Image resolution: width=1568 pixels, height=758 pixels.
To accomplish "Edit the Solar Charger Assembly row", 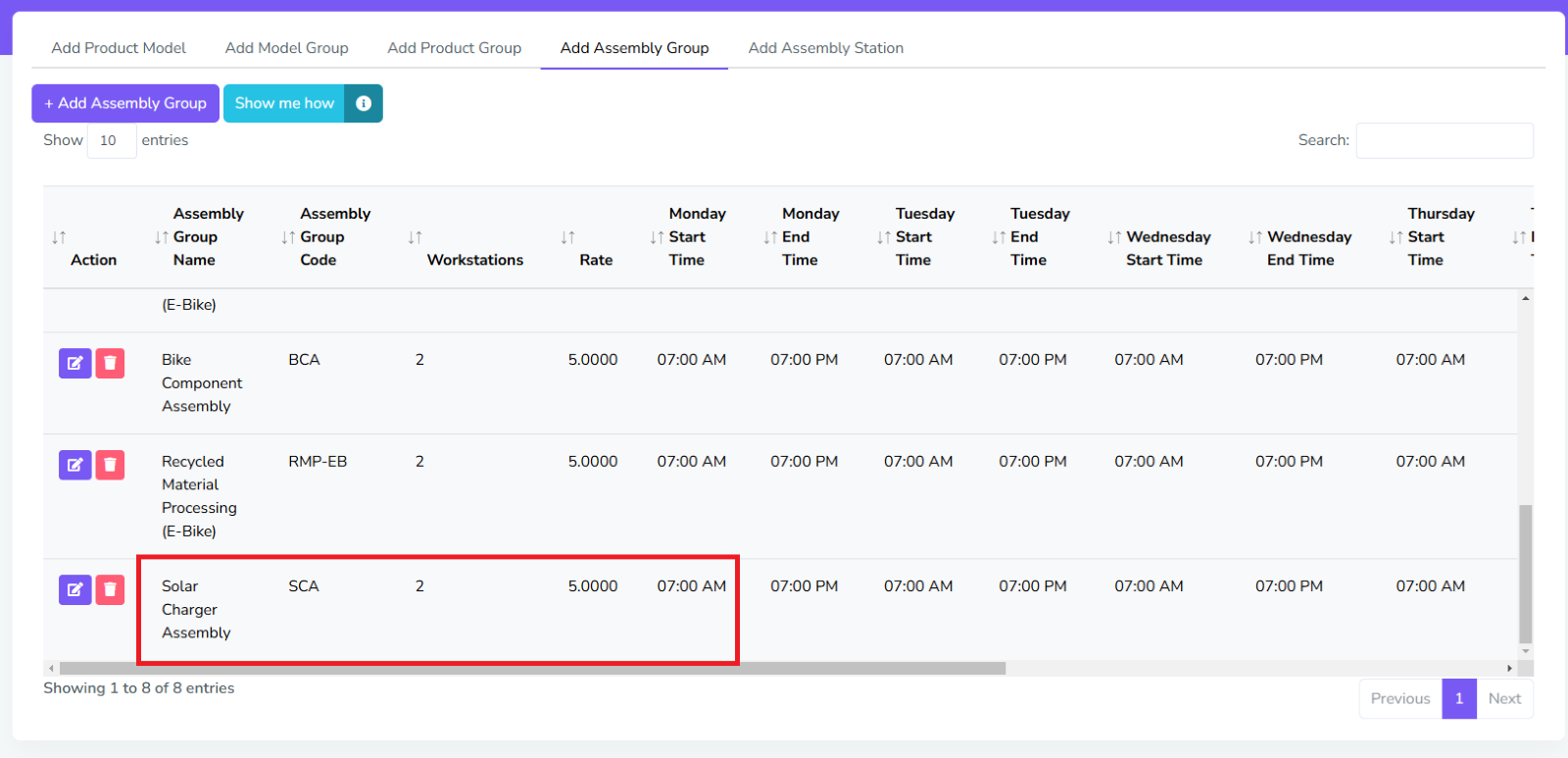I will pos(74,589).
